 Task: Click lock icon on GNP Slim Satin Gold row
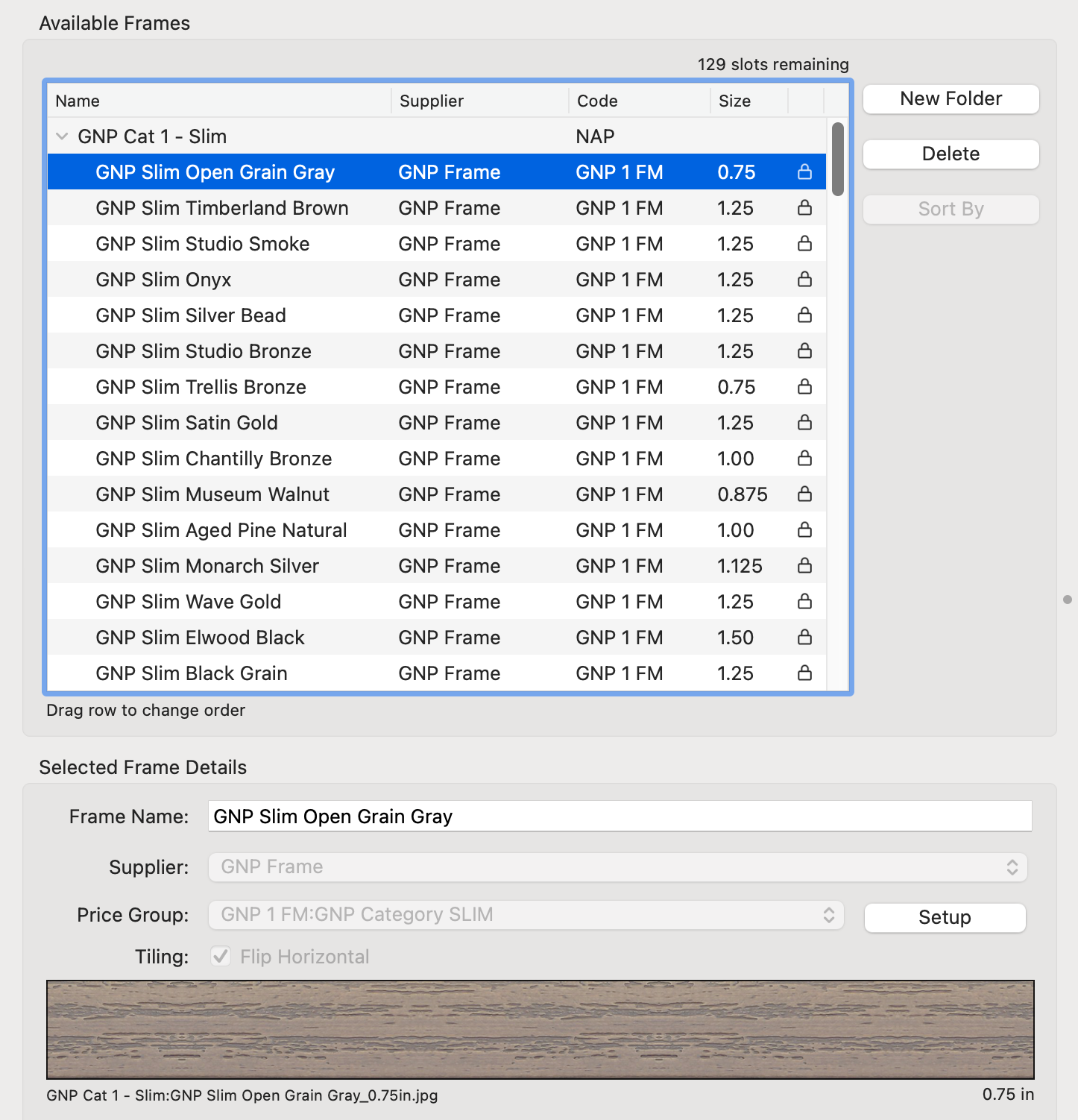(804, 423)
